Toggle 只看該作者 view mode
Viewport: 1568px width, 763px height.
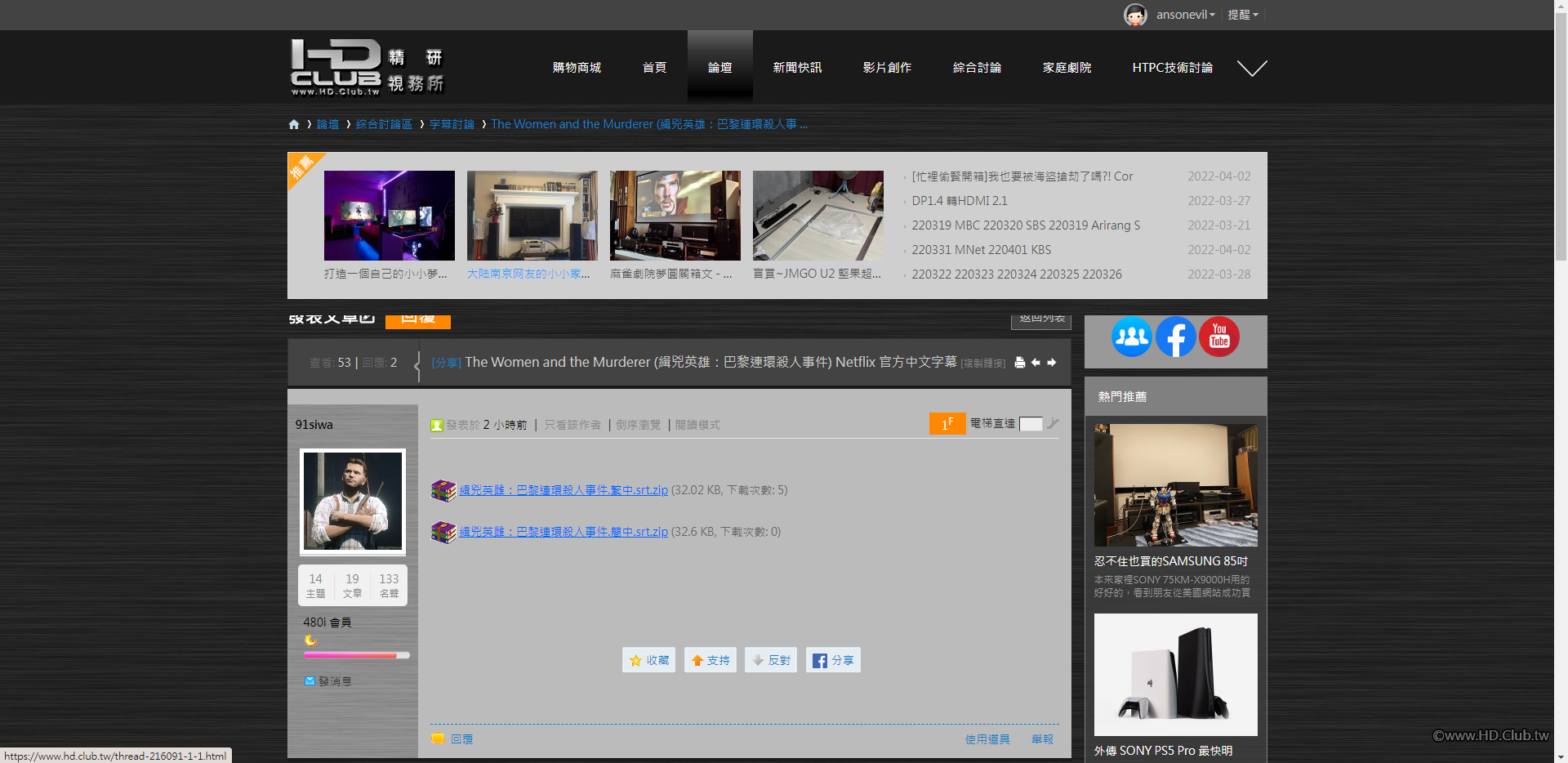pyautogui.click(x=572, y=424)
